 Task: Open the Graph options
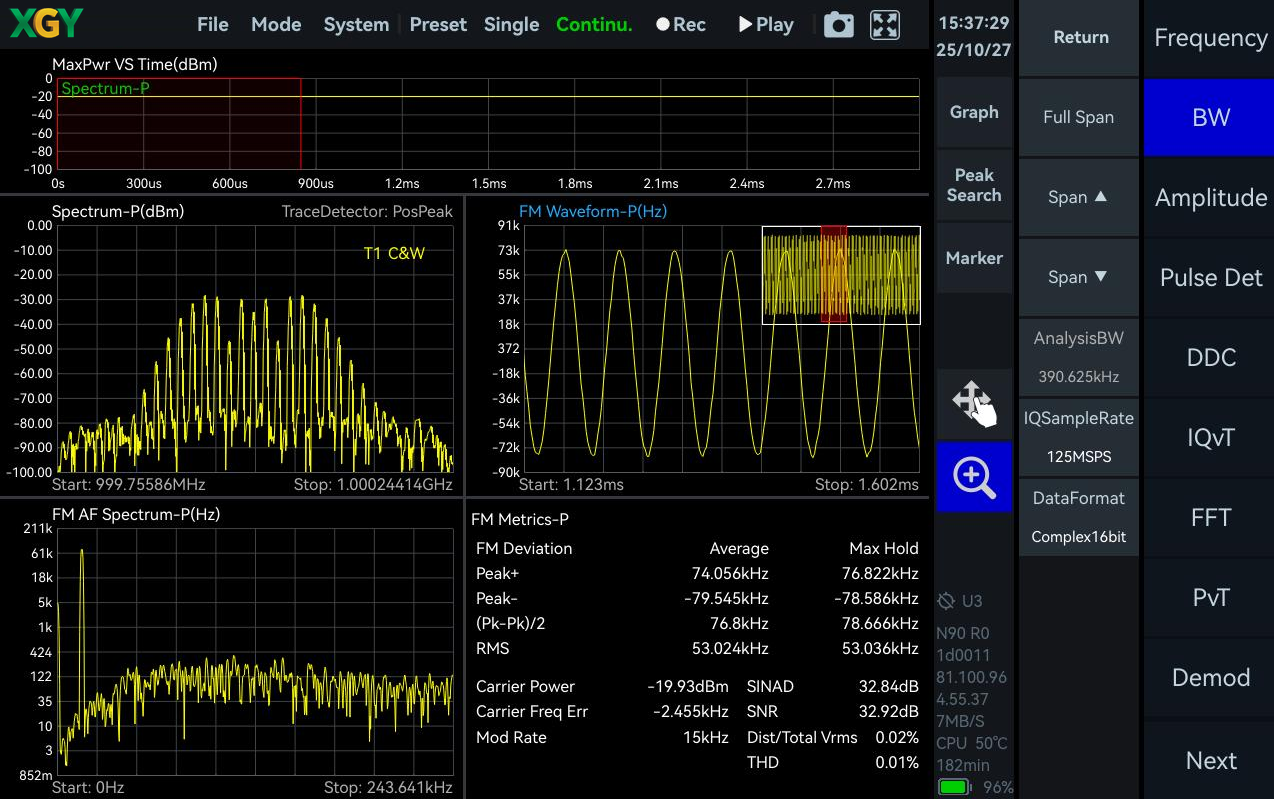point(974,112)
